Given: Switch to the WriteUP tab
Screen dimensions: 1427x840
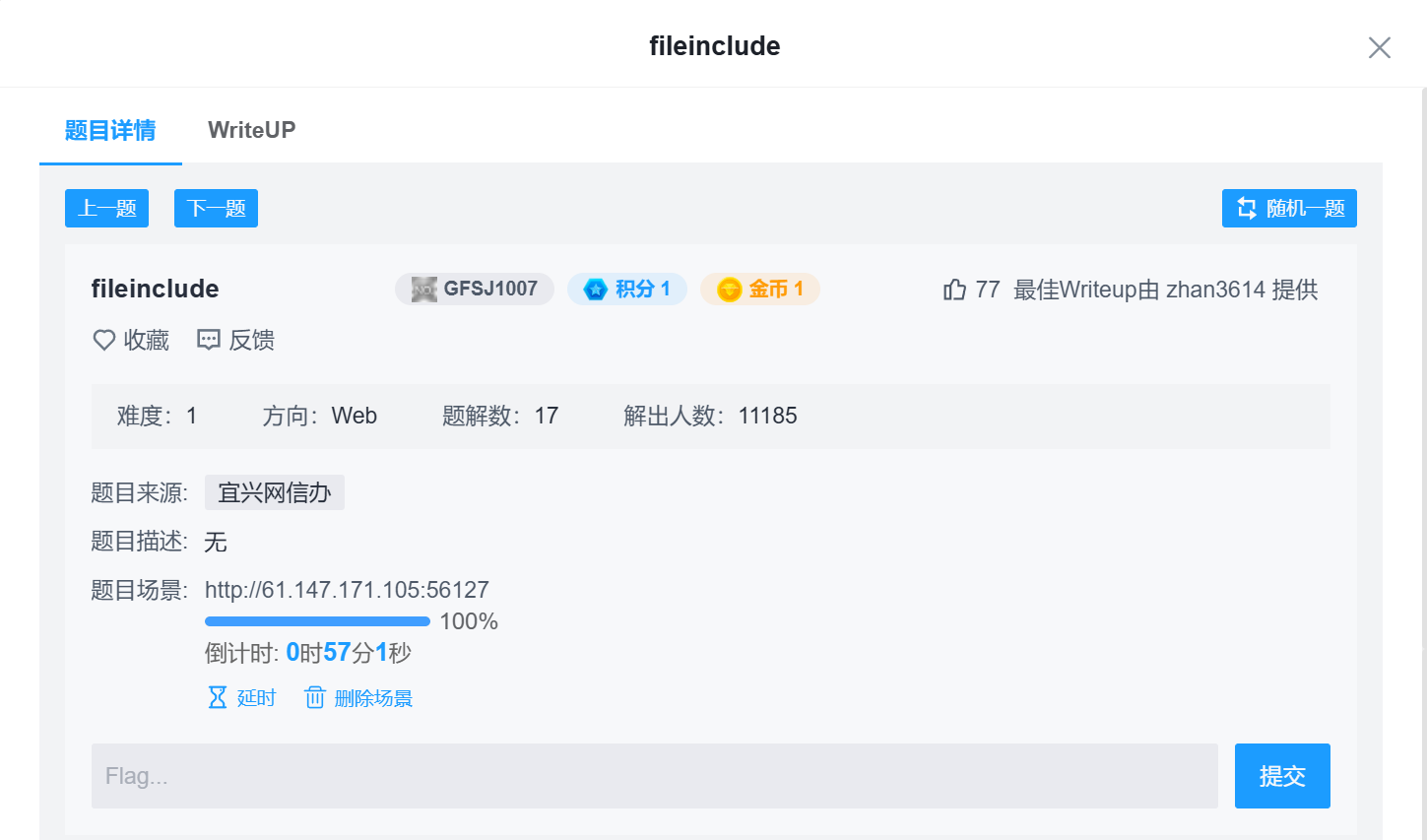Looking at the screenshot, I should 251,129.
